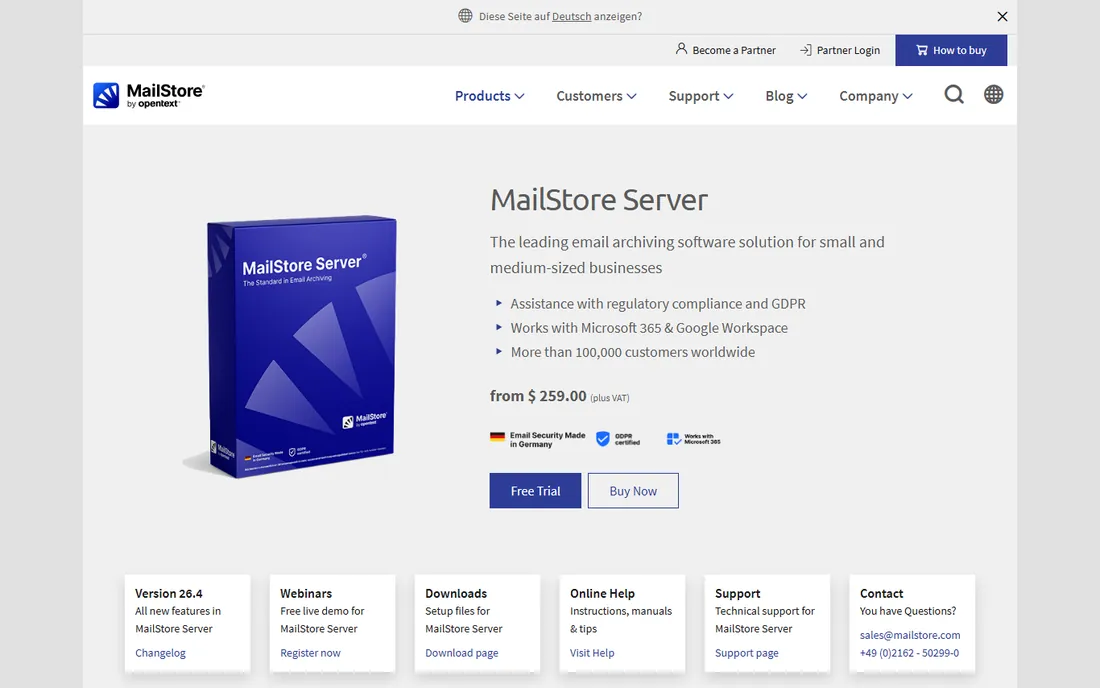Click the GDPR certified shield badge
Image resolution: width=1100 pixels, height=688 pixels.
click(x=618, y=439)
